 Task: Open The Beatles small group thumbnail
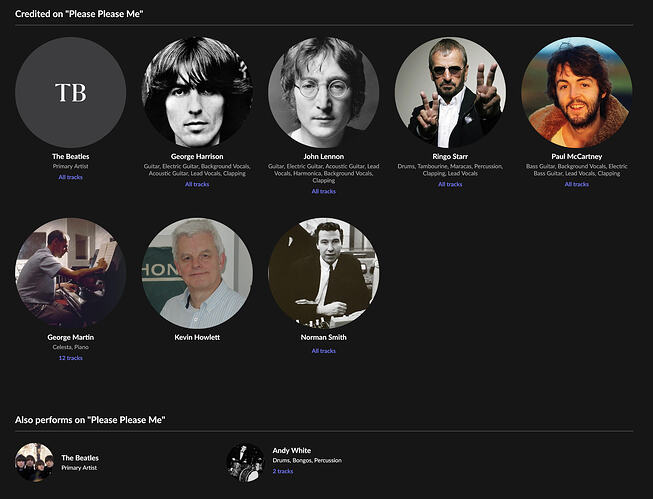tap(35, 462)
